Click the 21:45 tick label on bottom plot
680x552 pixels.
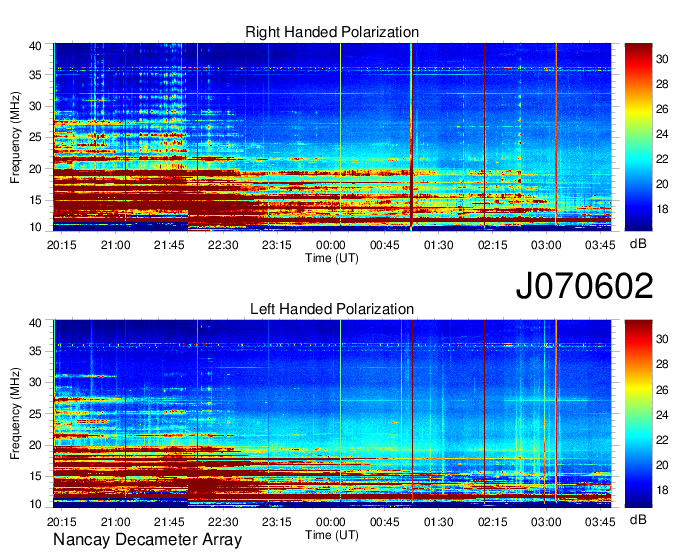coord(169,522)
